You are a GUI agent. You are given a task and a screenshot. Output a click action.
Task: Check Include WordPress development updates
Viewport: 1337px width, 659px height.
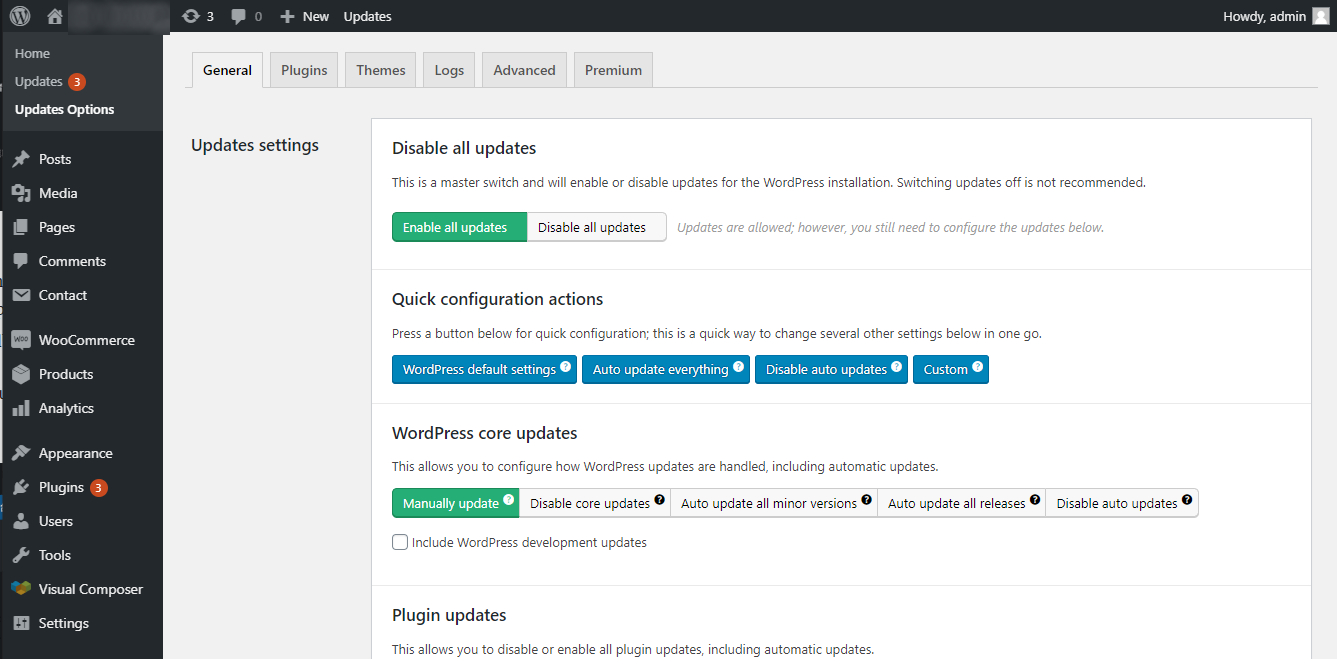pos(400,543)
